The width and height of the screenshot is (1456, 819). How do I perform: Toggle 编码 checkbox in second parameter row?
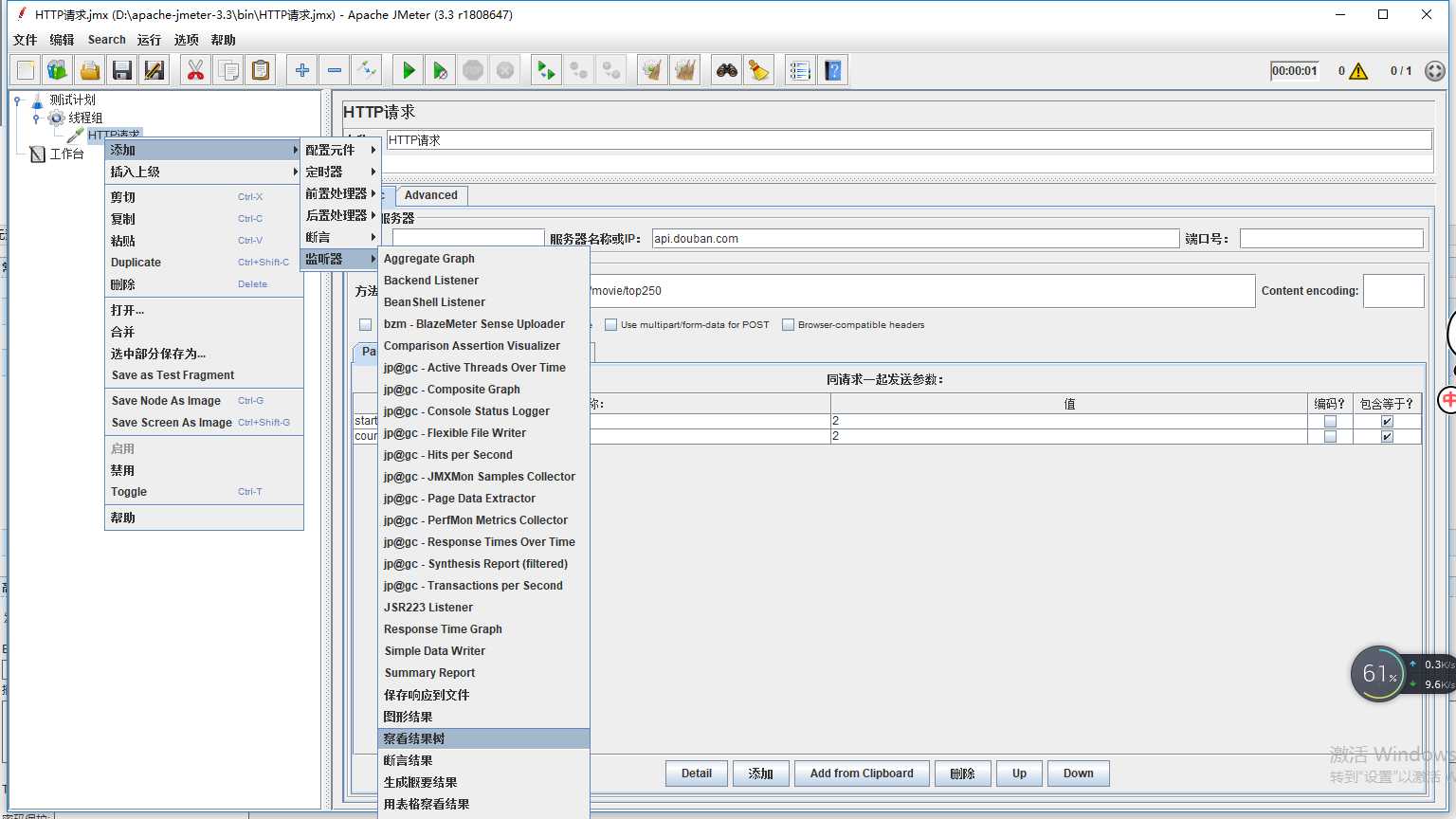(1330, 437)
